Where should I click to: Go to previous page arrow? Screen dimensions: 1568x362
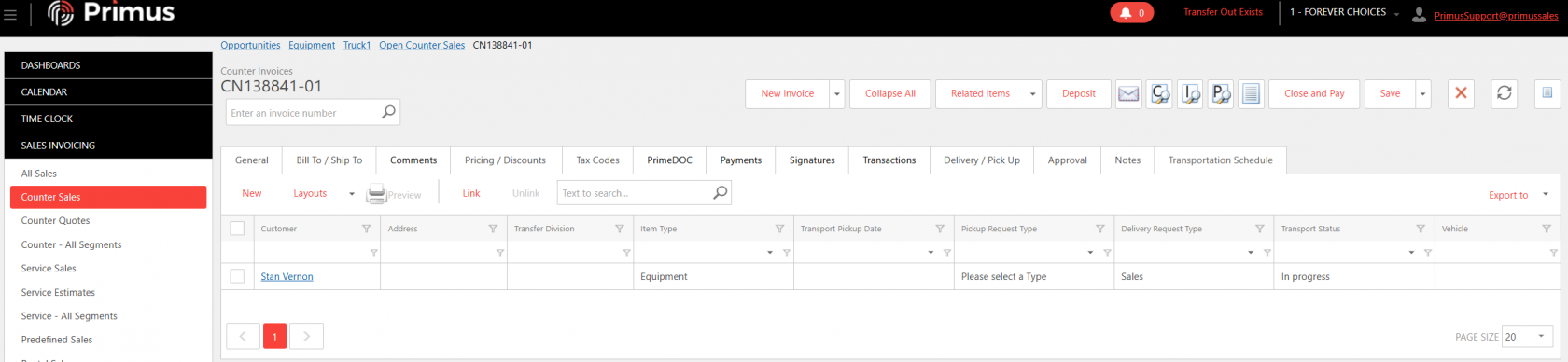point(243,337)
